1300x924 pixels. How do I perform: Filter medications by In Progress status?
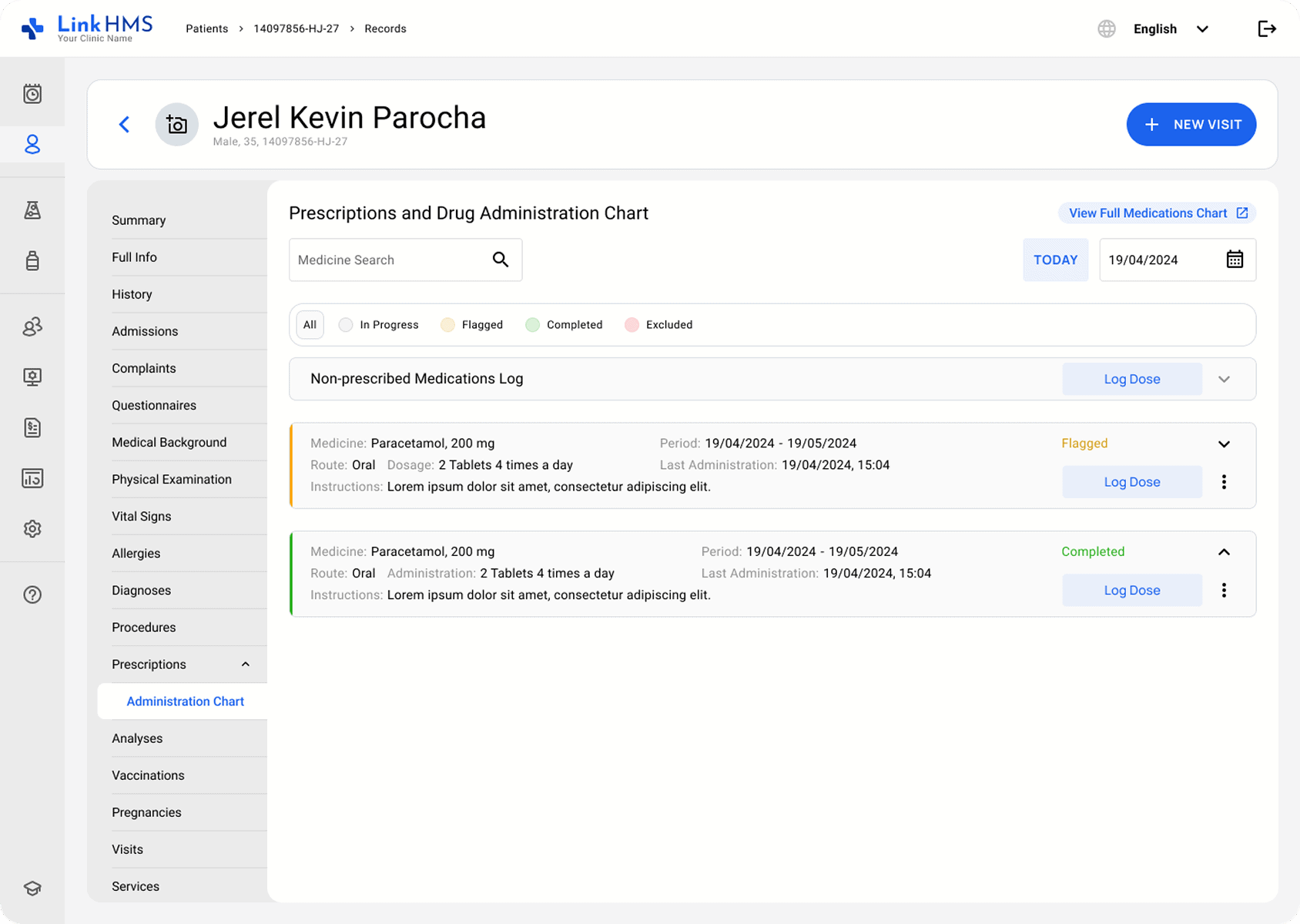point(379,325)
